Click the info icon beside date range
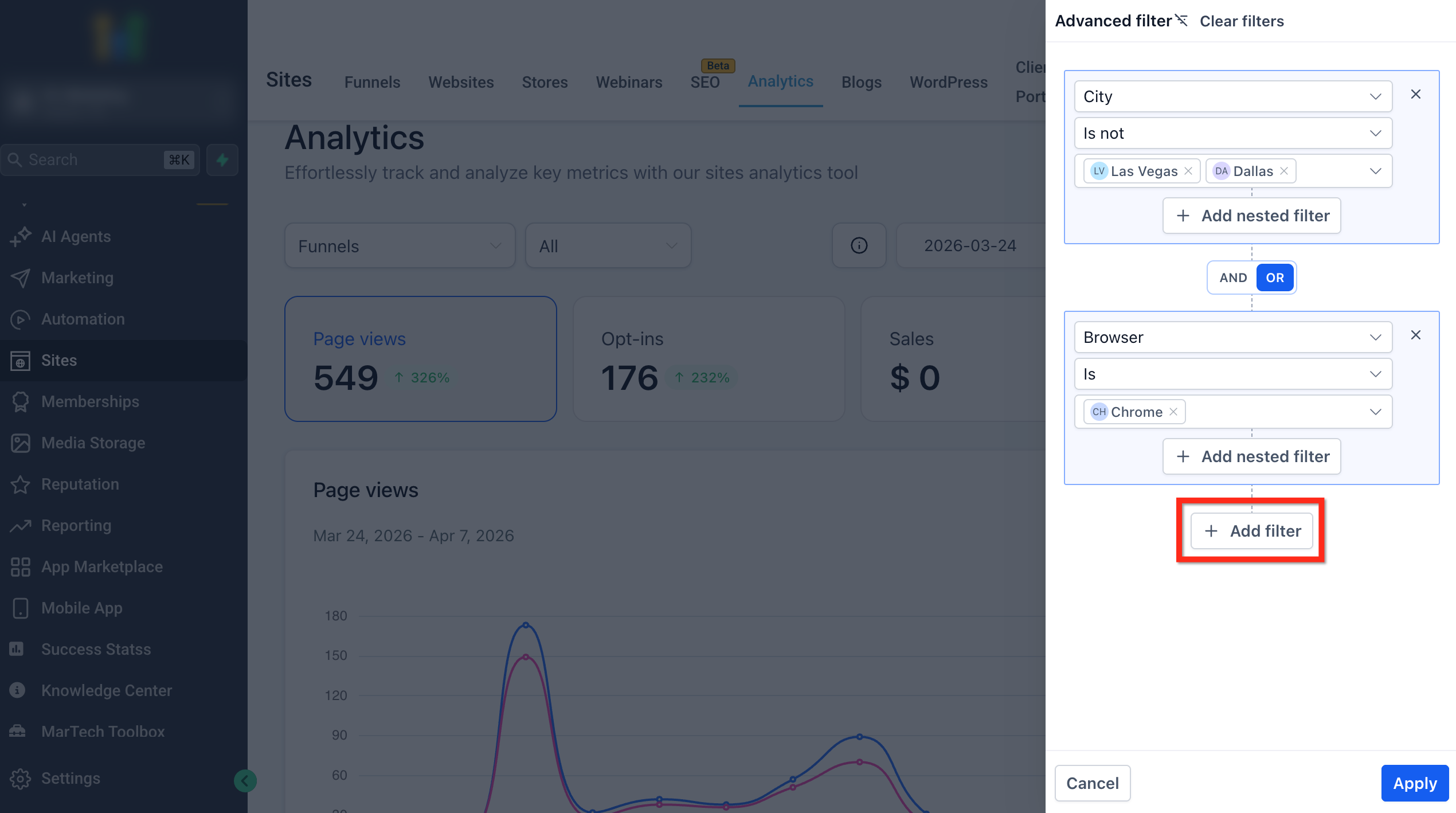The image size is (1456, 813). pyautogui.click(x=859, y=246)
